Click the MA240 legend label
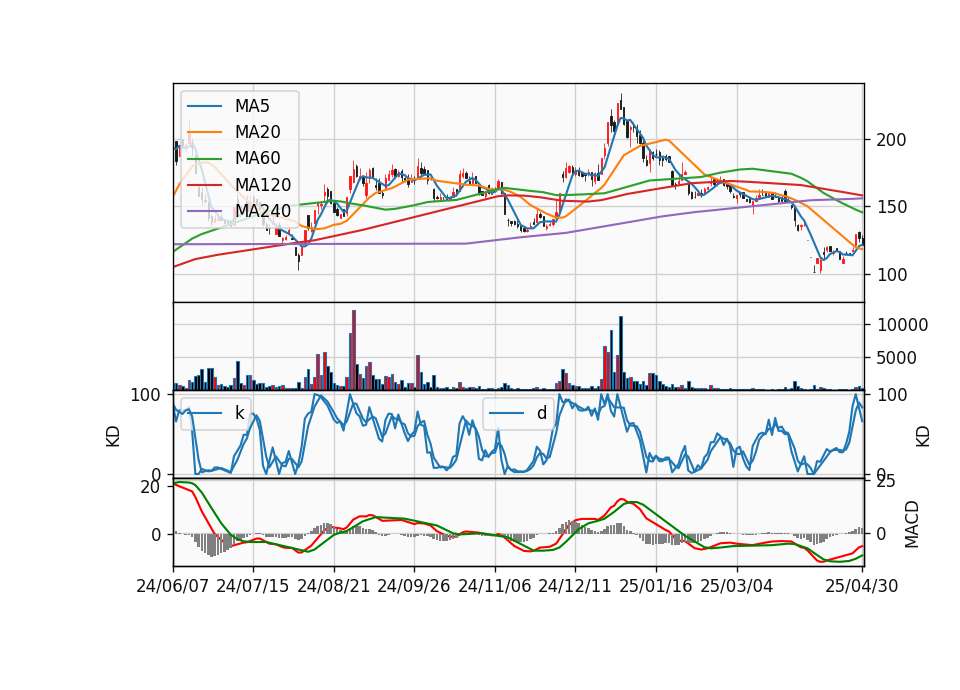Viewport: 960px width, 690px height. click(263, 211)
